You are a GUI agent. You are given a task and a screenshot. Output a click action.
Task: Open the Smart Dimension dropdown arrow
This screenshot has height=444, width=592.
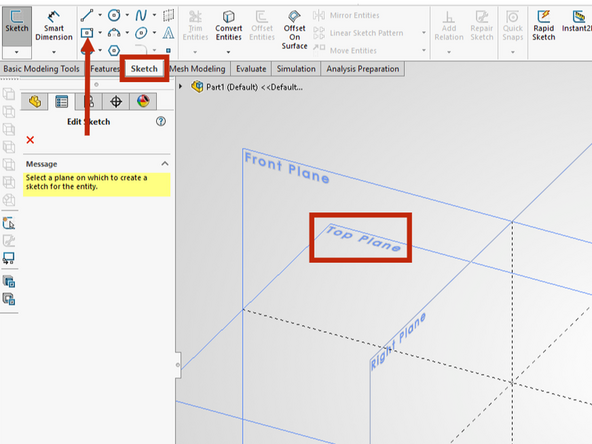point(54,52)
